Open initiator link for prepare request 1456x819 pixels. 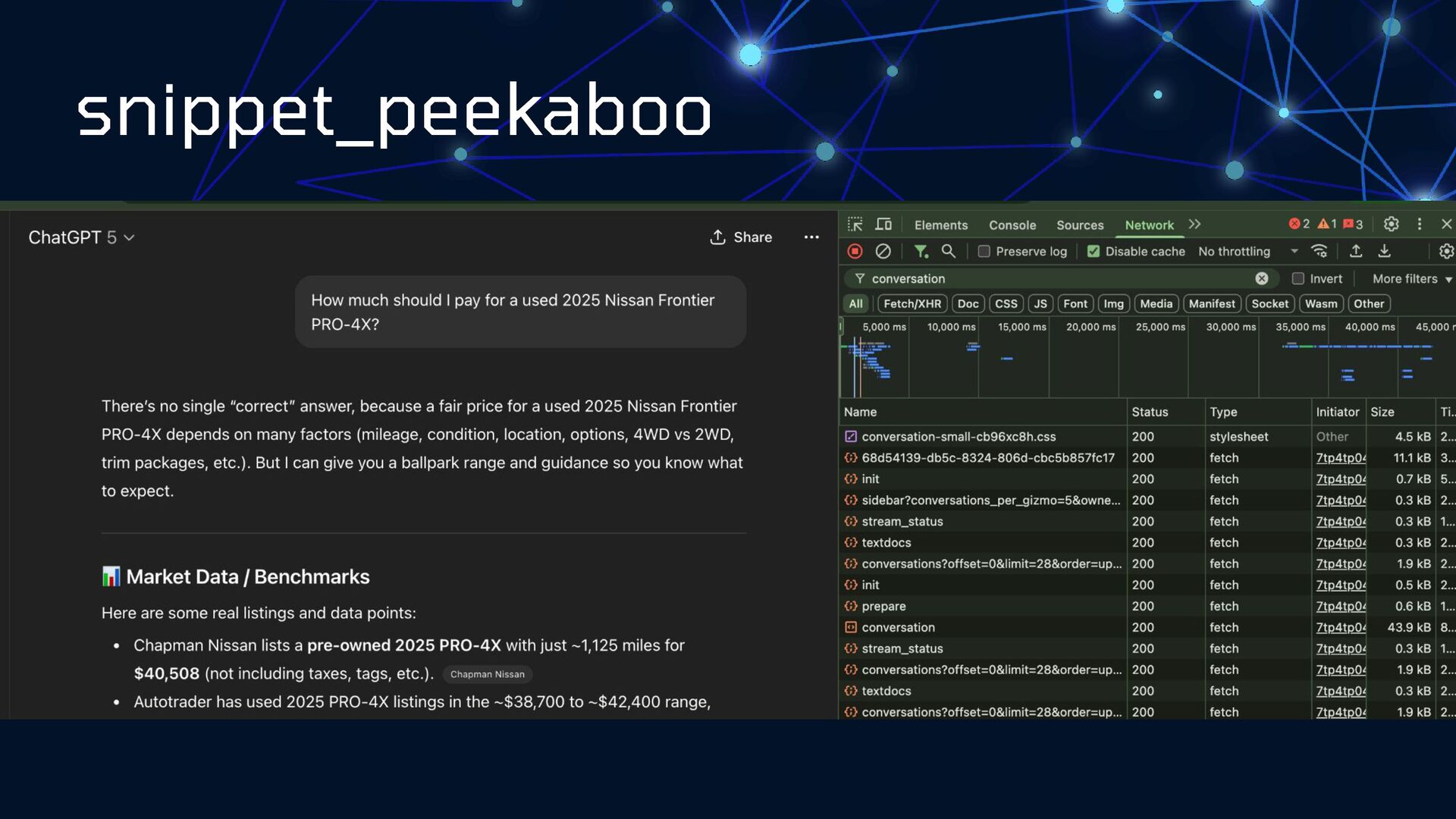tap(1340, 606)
